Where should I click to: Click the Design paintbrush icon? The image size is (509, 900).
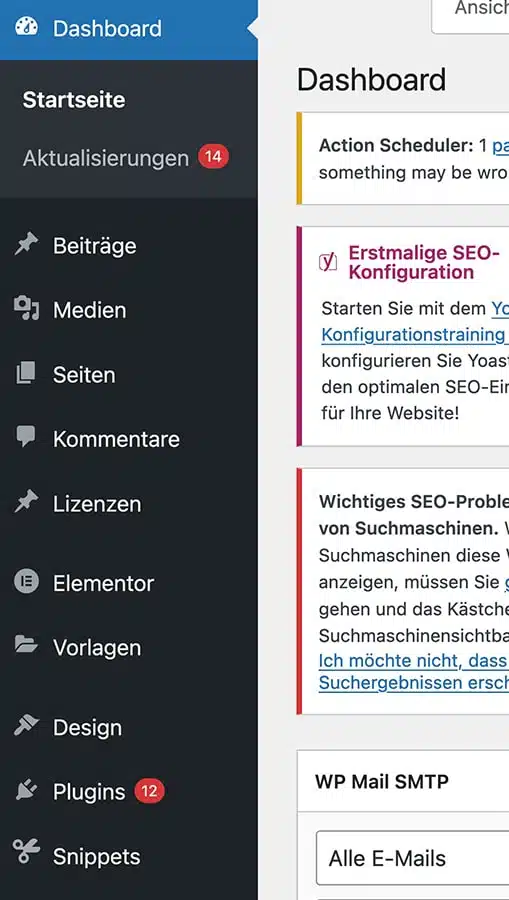pos(26,726)
